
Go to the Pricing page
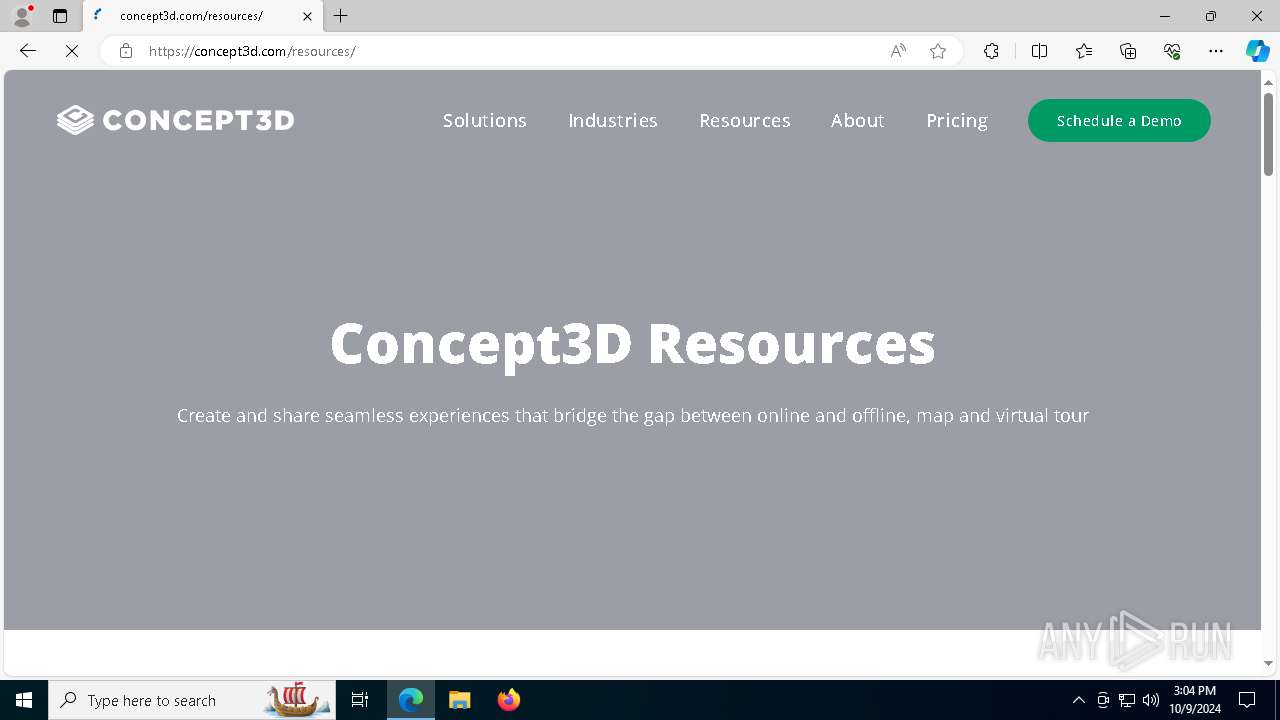[x=957, y=120]
